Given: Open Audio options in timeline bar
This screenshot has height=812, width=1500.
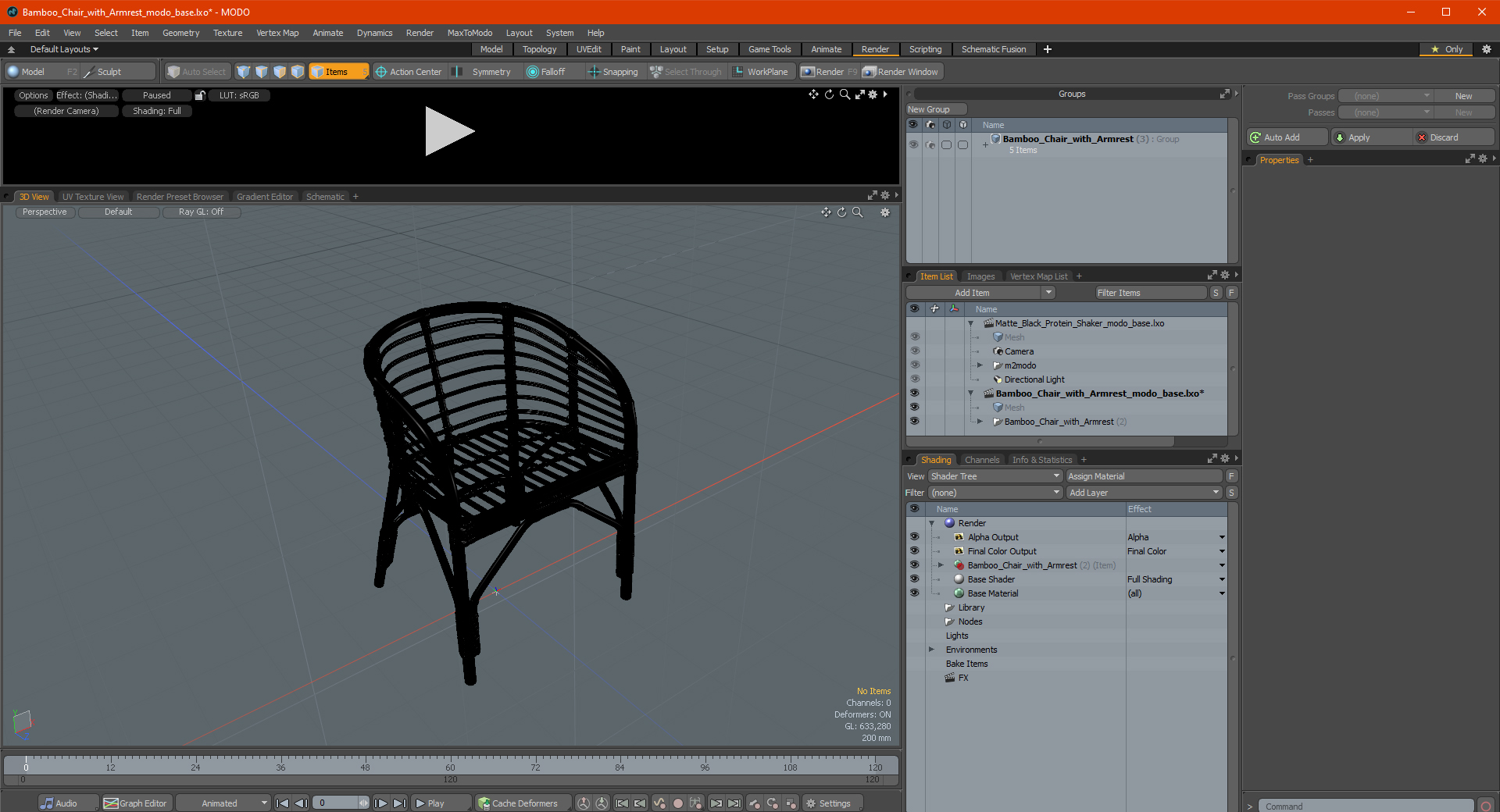Looking at the screenshot, I should (x=69, y=803).
